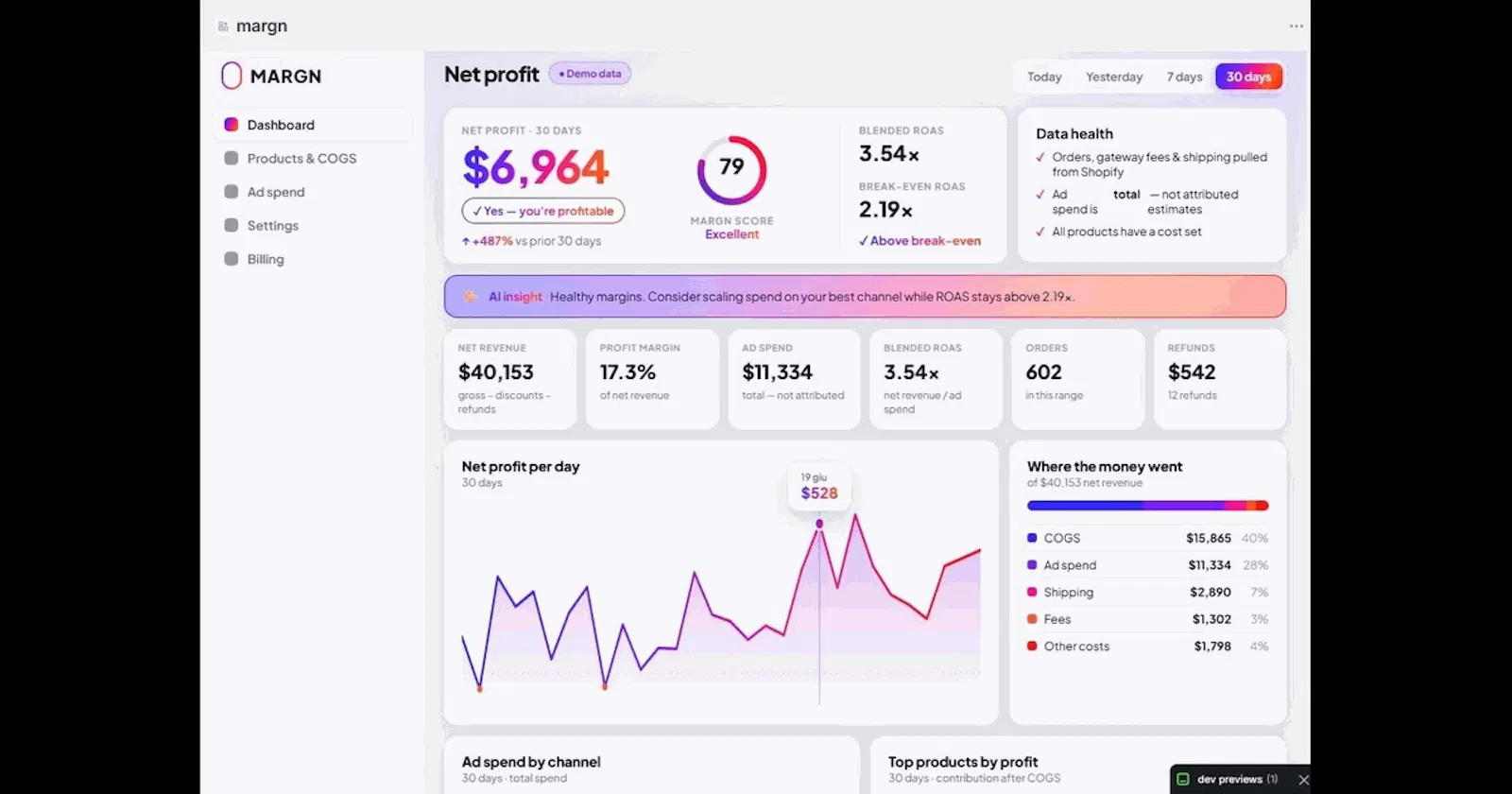Click the COGS legend color dot
The image size is (1512, 794).
1032,538
